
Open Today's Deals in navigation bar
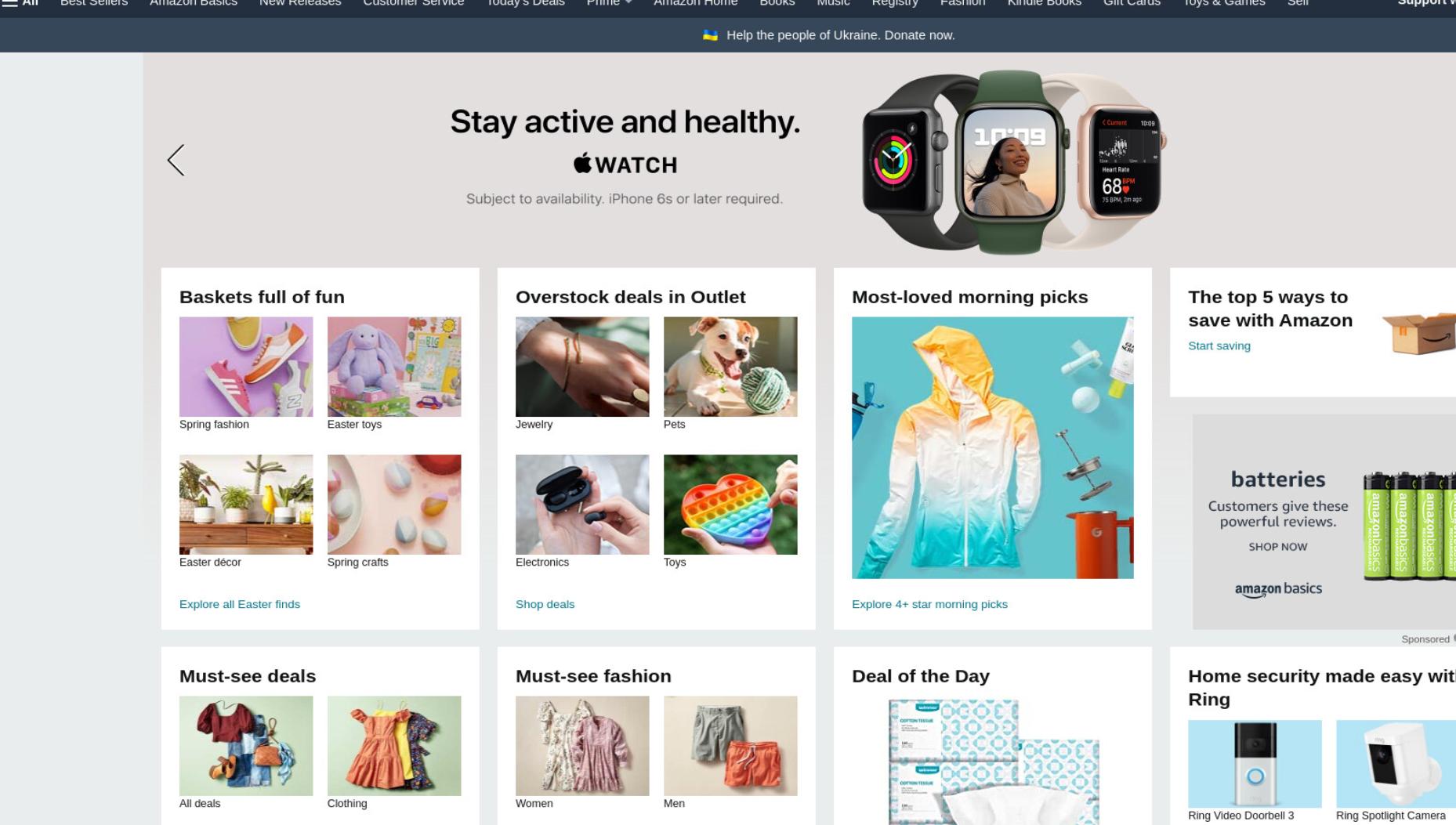click(526, 3)
